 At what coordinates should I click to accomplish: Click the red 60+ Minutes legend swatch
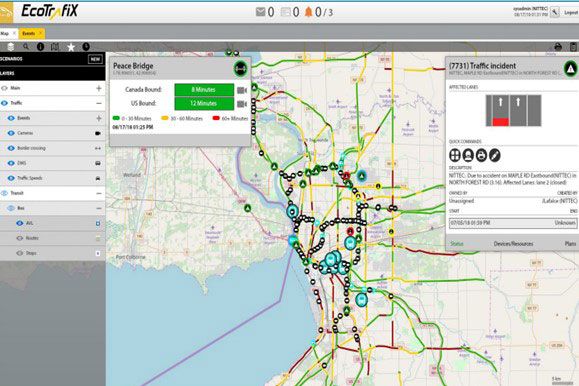(216, 118)
